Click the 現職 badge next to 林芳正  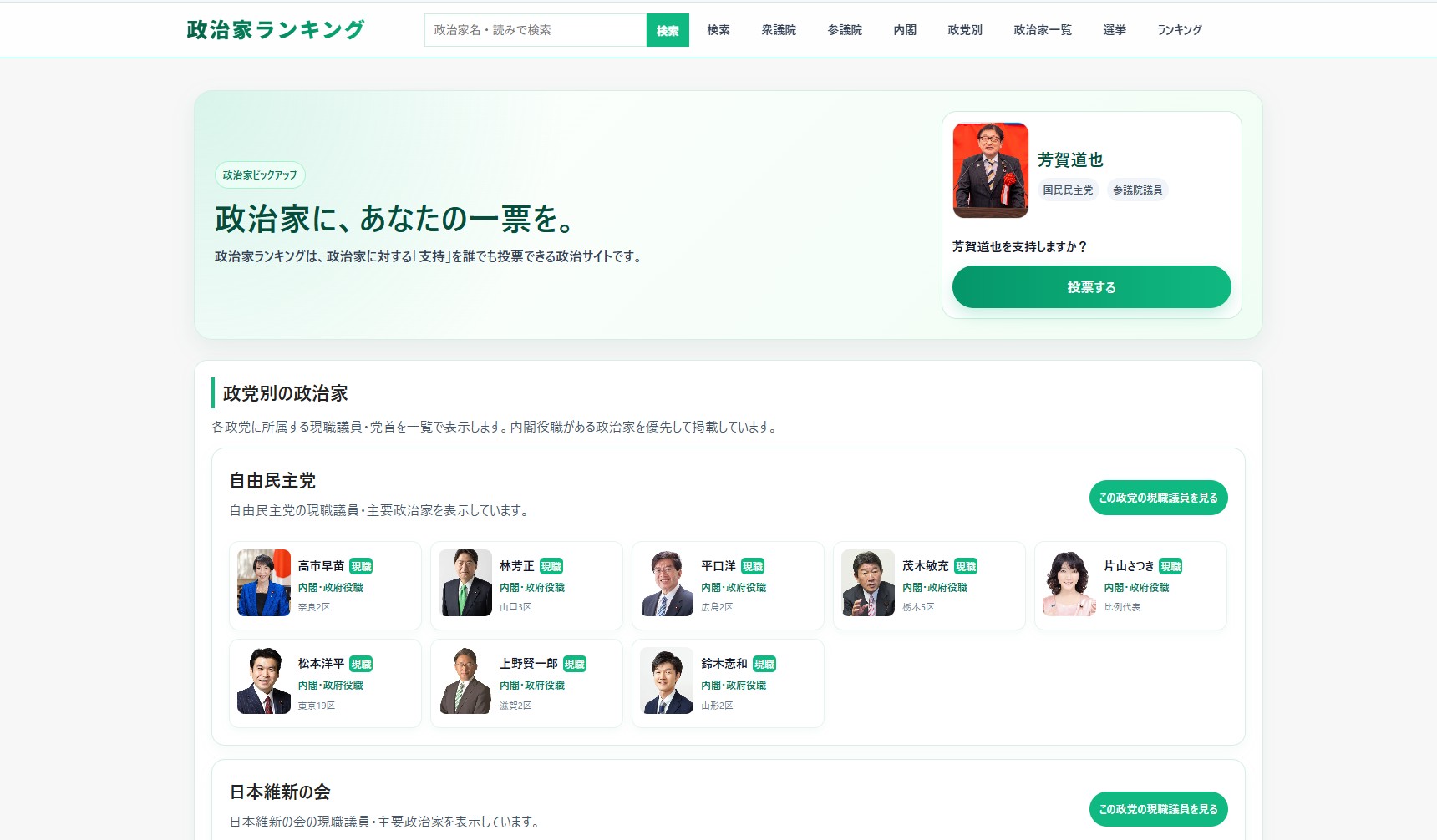551,566
